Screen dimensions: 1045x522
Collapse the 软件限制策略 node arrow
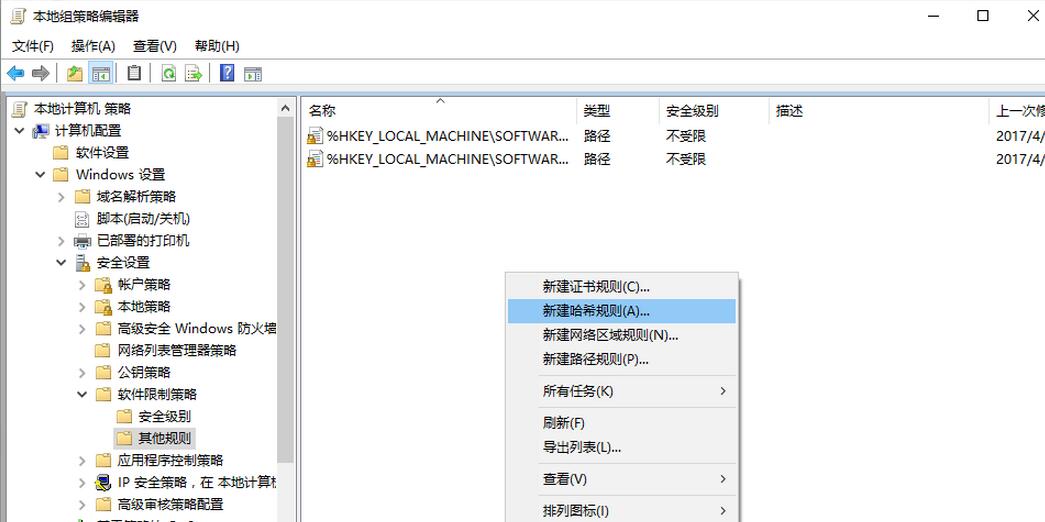[x=82, y=394]
